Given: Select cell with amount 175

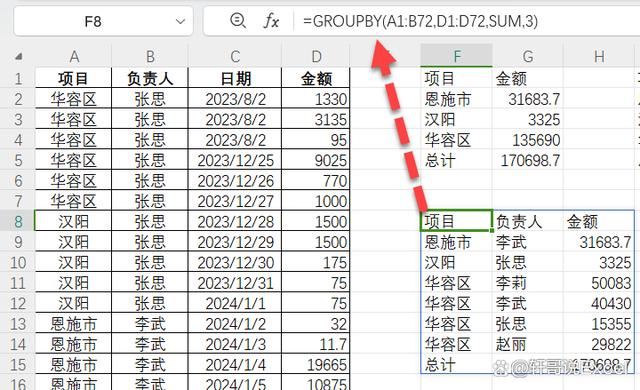Looking at the screenshot, I should coord(316,262).
